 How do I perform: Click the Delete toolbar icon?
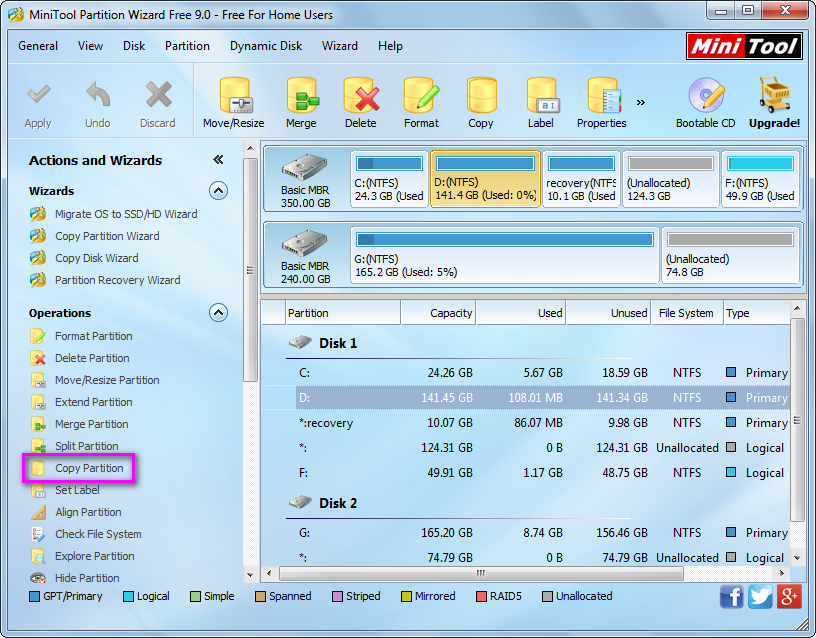coord(361,95)
